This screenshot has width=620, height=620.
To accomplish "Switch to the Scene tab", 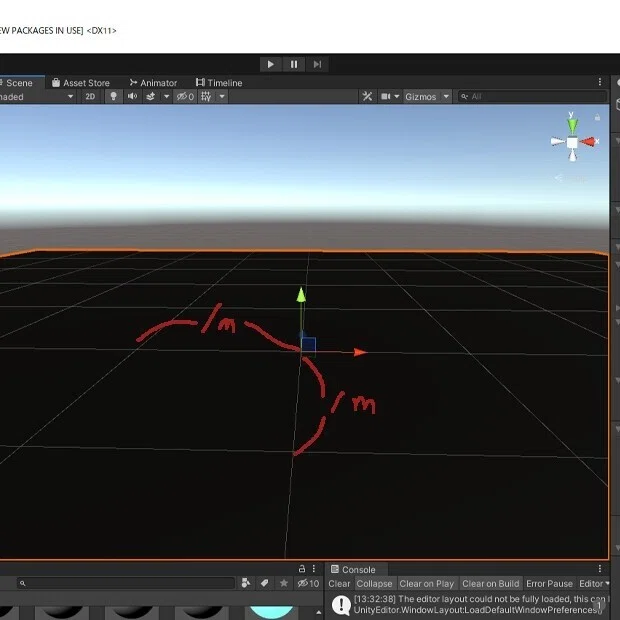I will click(19, 83).
